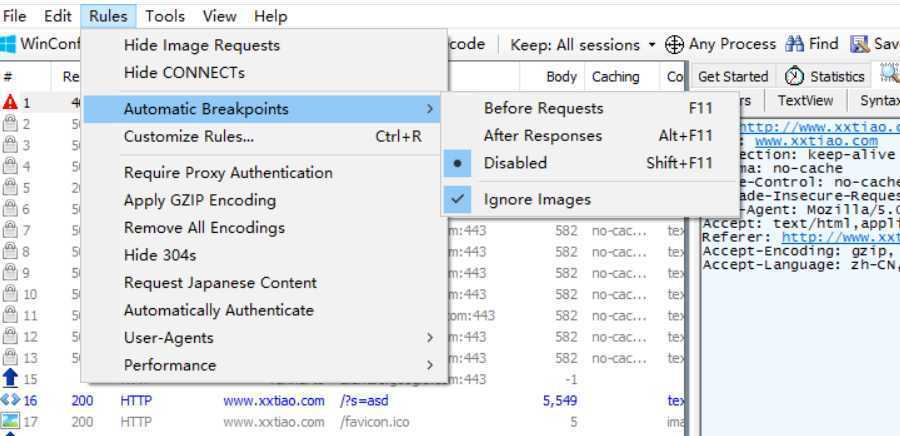The height and width of the screenshot is (436, 900).
Task: Choose Customize Rules menu entry
Action: pyautogui.click(x=265, y=137)
